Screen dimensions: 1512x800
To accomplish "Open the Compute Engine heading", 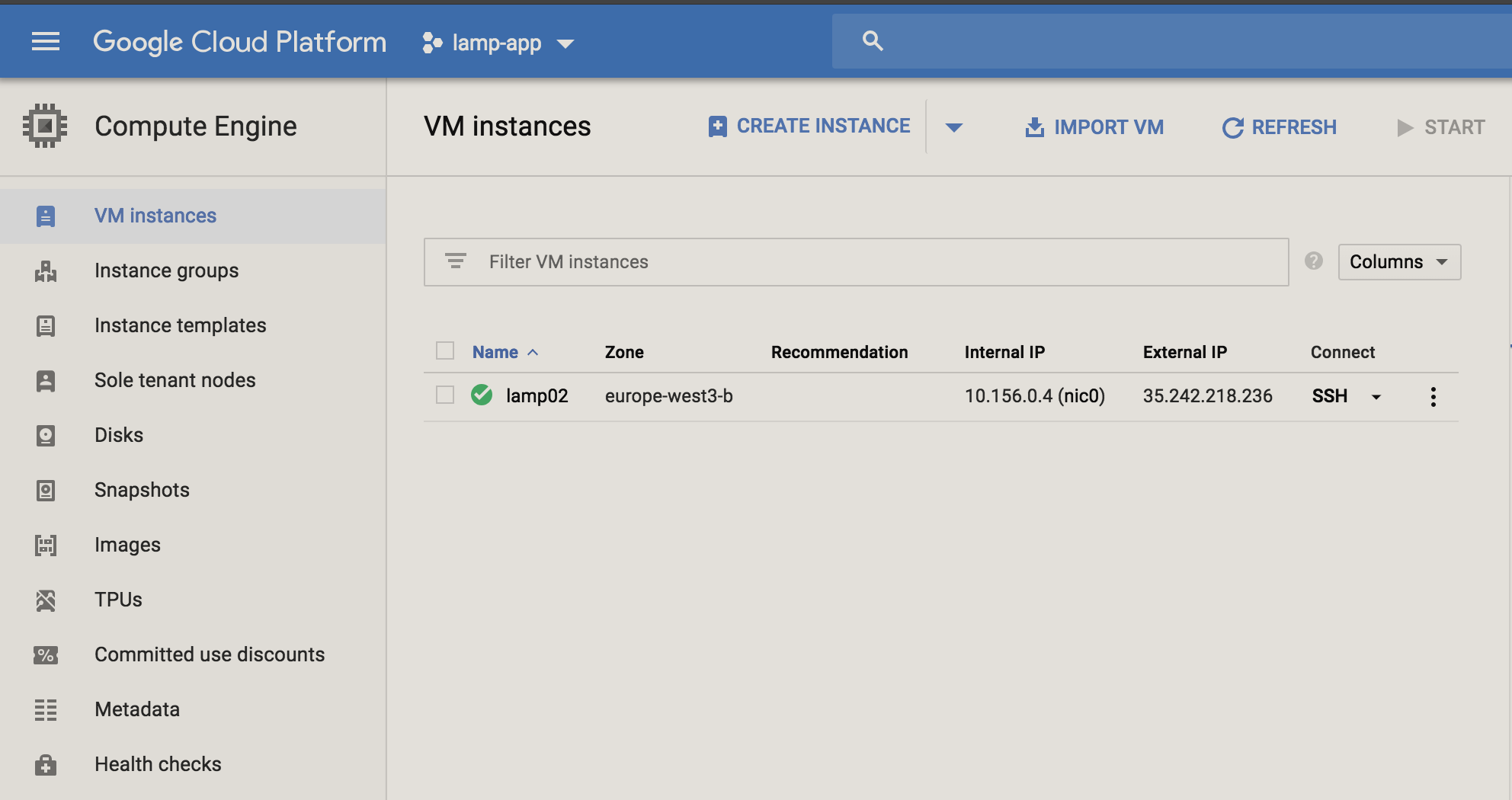I will tap(196, 126).
